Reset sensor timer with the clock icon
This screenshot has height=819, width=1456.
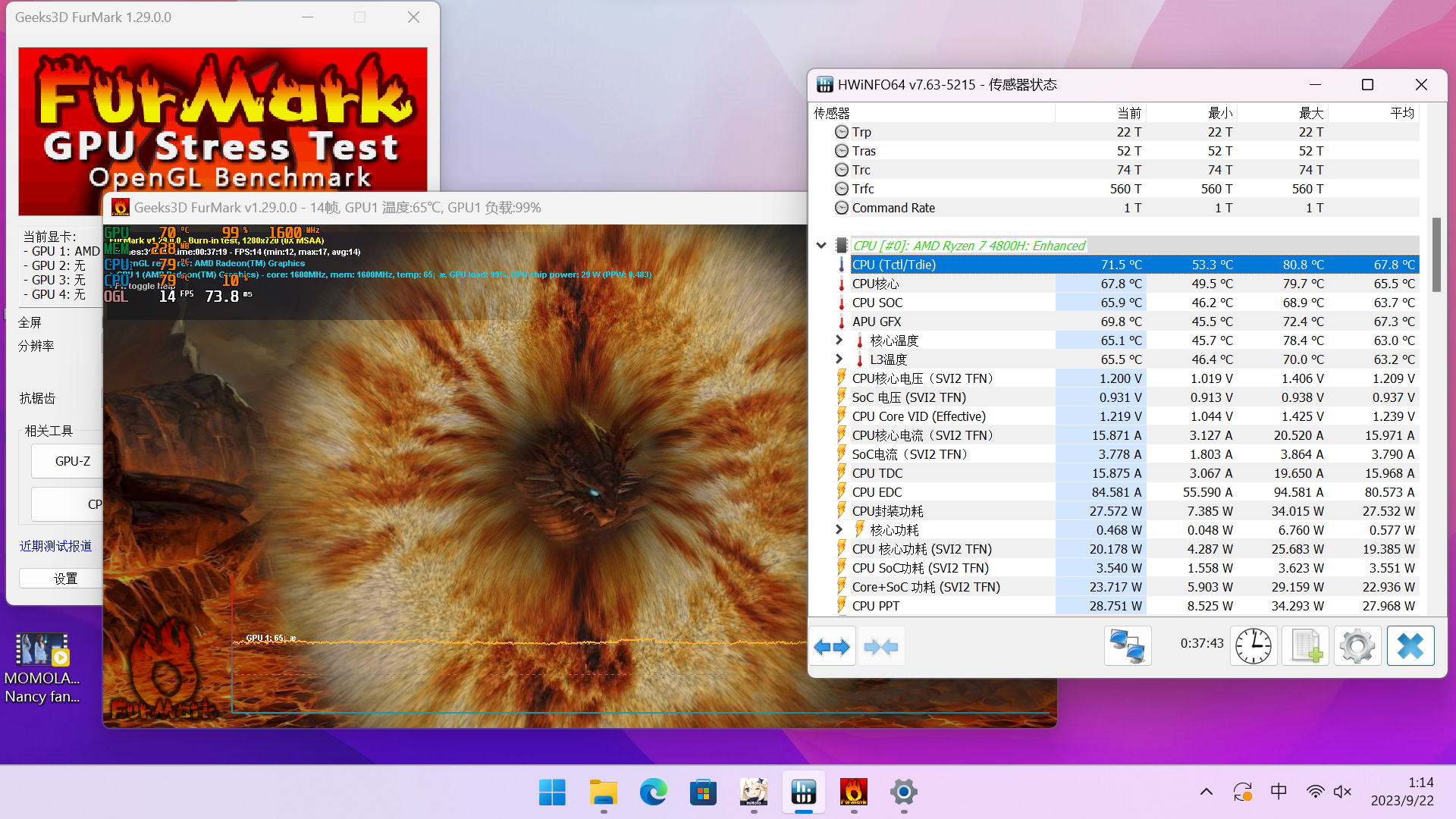click(x=1254, y=646)
